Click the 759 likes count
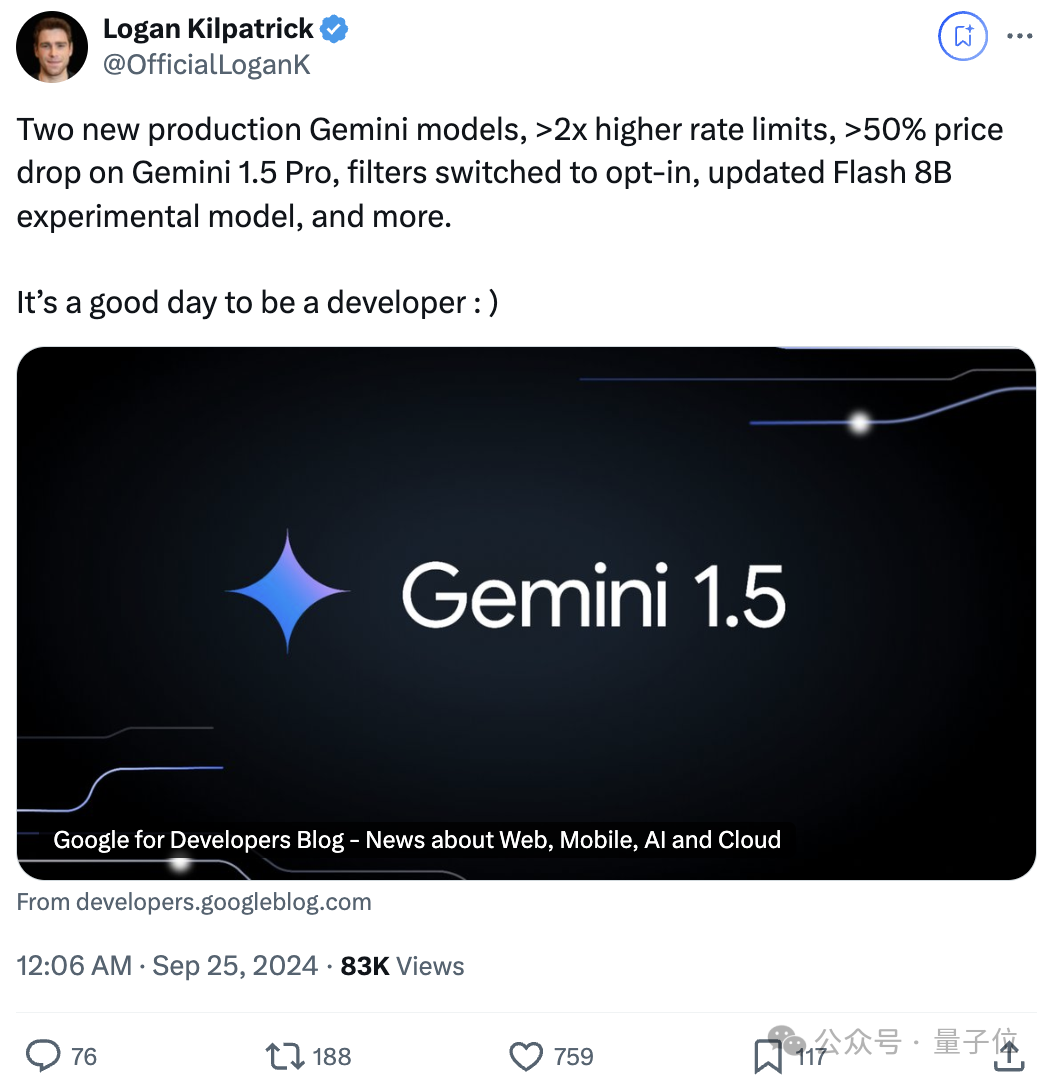Screen dimensions: 1052x1084 coord(573,1056)
